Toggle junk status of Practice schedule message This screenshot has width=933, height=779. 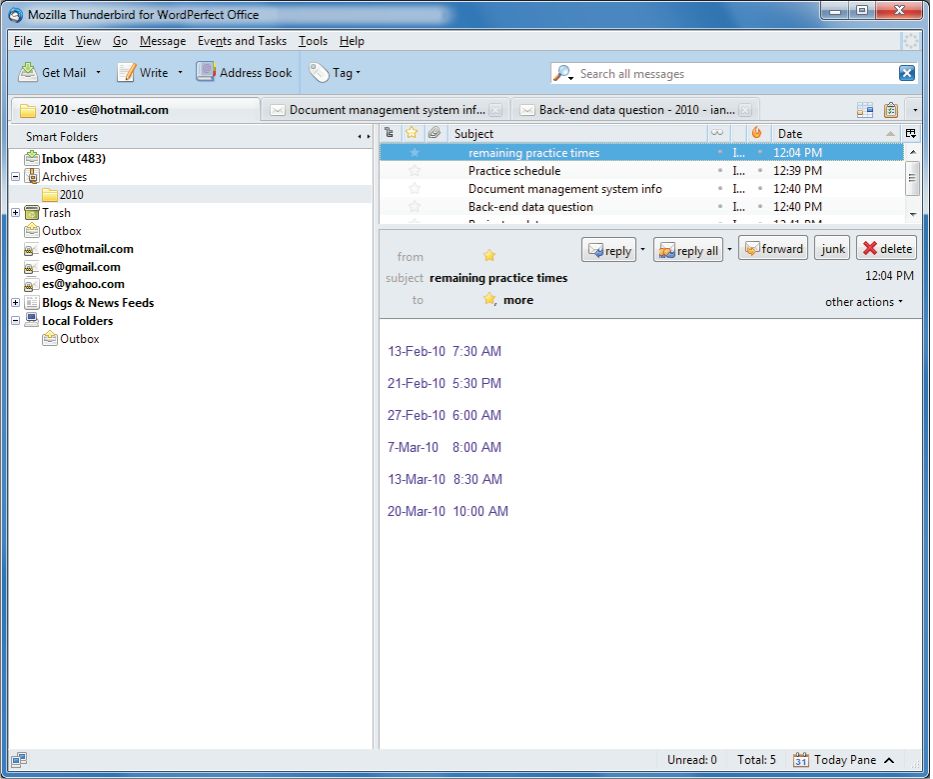point(760,171)
